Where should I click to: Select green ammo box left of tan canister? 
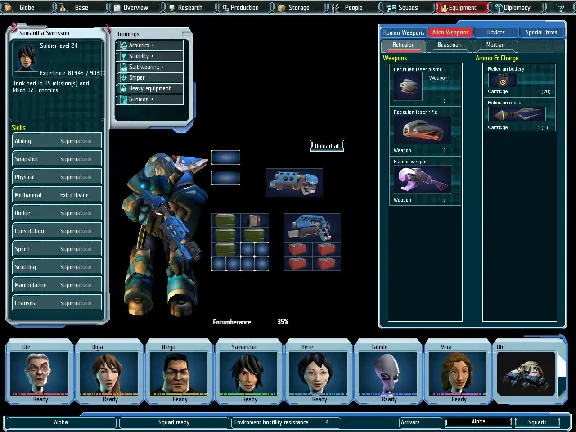click(225, 220)
